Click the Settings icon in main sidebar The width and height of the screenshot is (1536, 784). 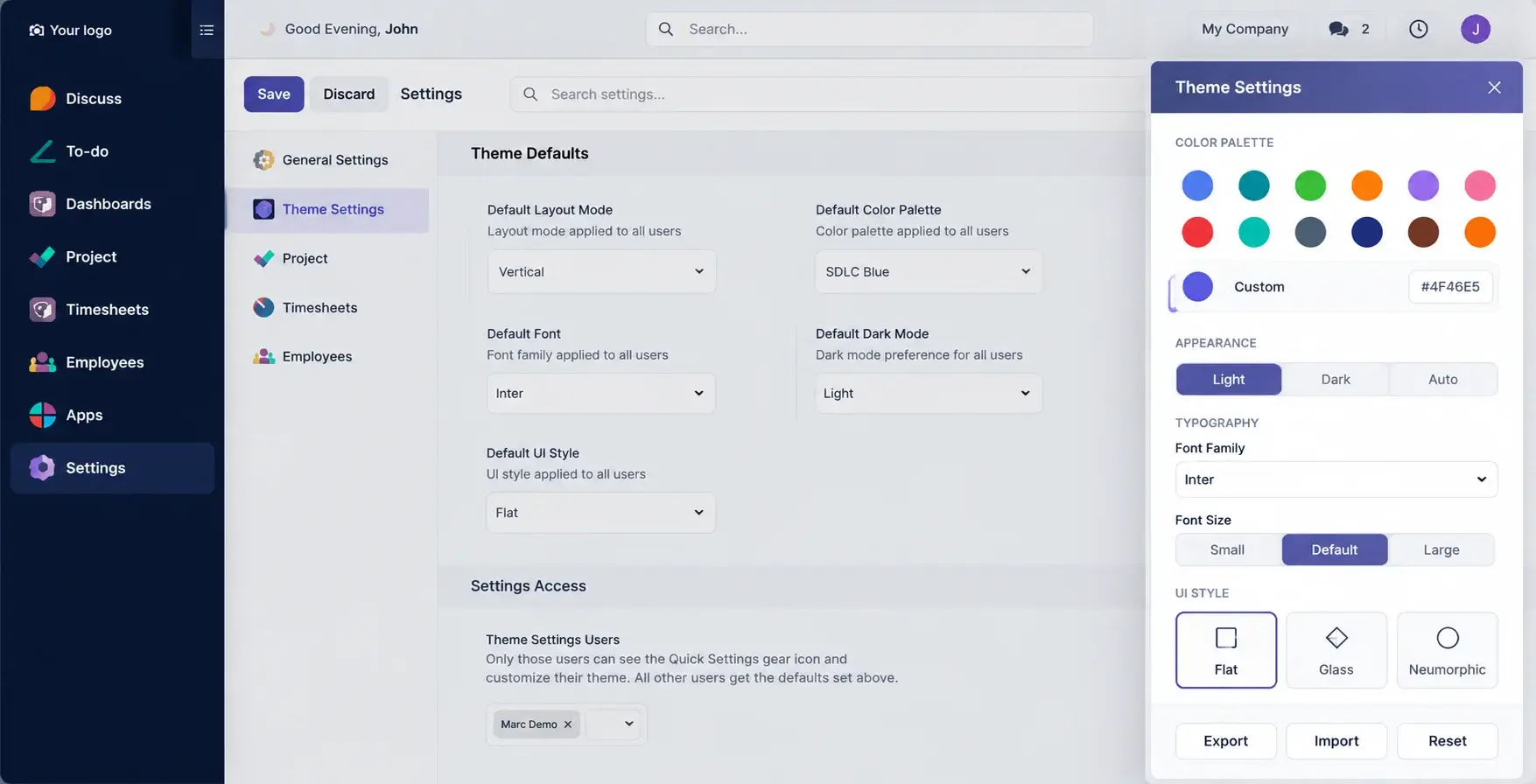click(42, 468)
